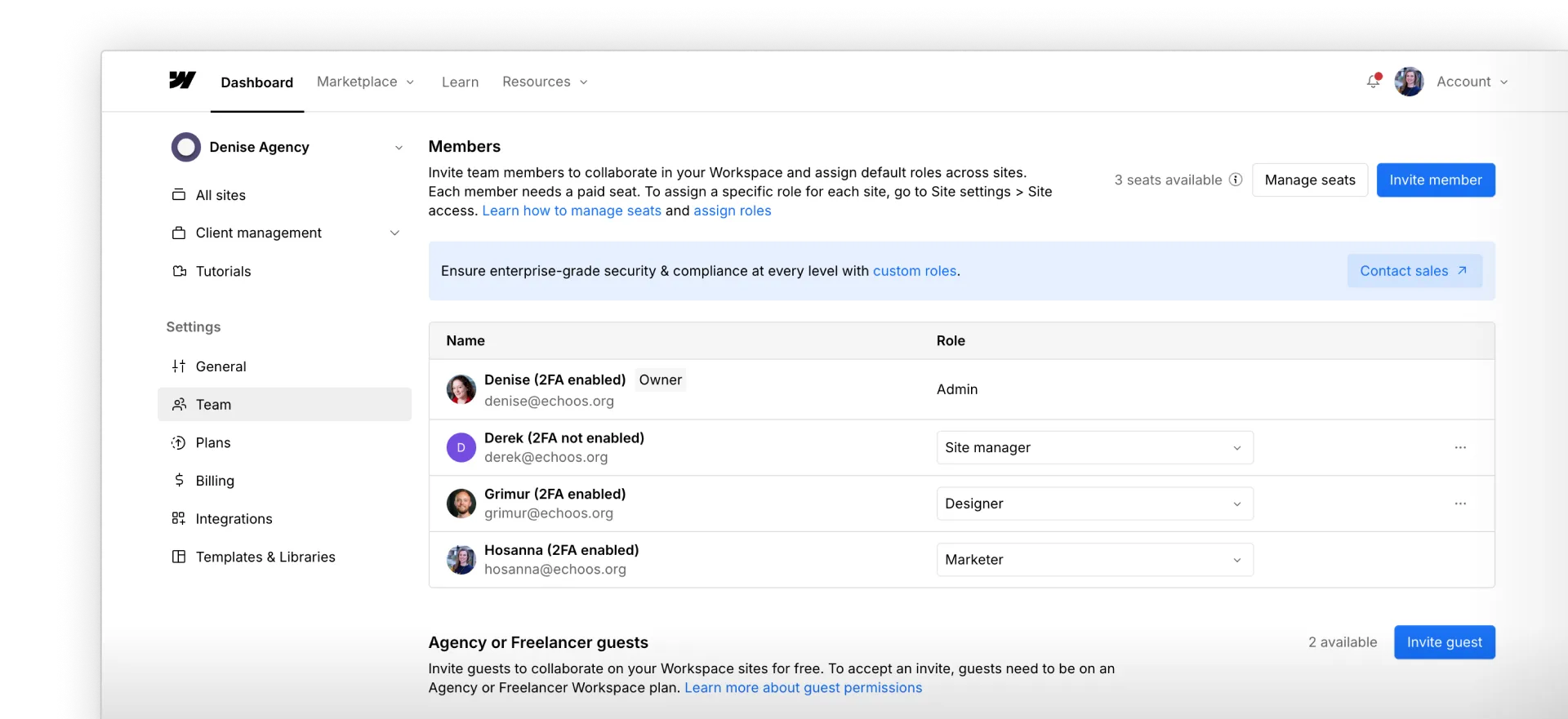Click the account profile avatar
This screenshot has height=719, width=1568.
[x=1409, y=82]
